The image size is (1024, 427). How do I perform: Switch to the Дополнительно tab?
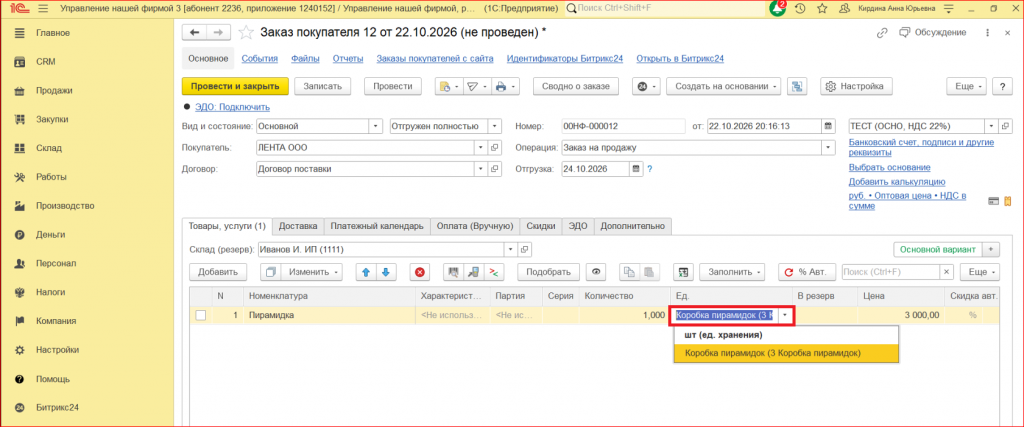[x=633, y=226]
